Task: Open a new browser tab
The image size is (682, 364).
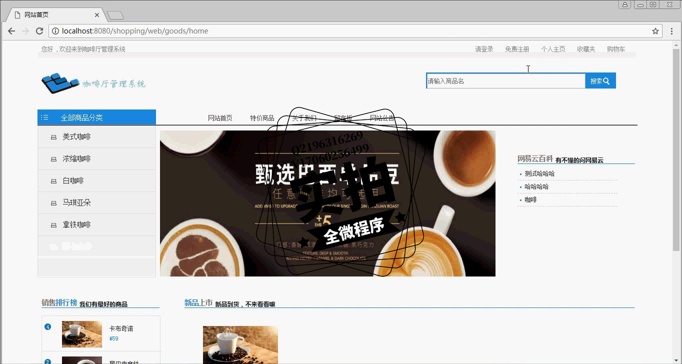Action: point(115,16)
